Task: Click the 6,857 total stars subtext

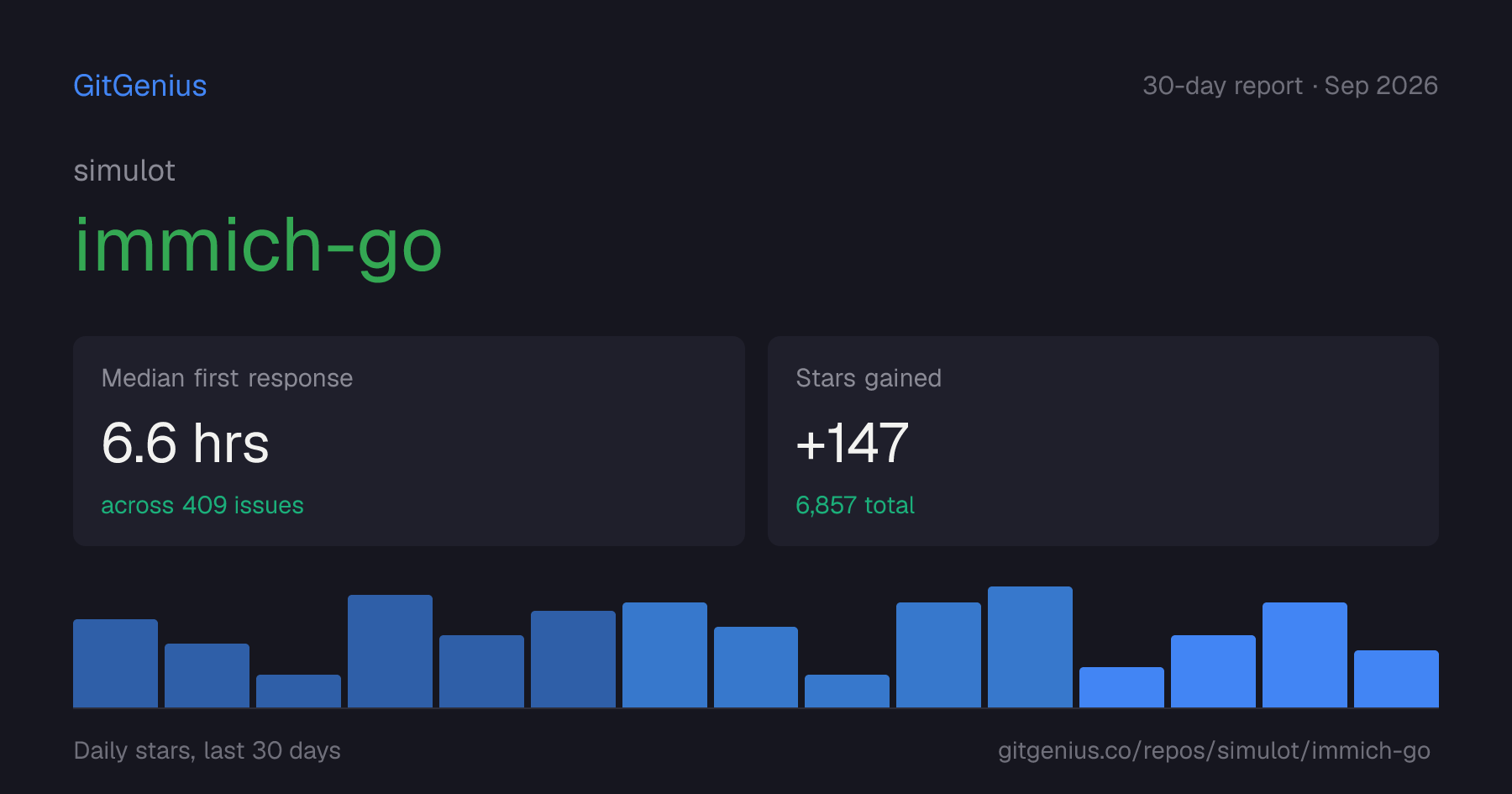Action: pos(855,505)
